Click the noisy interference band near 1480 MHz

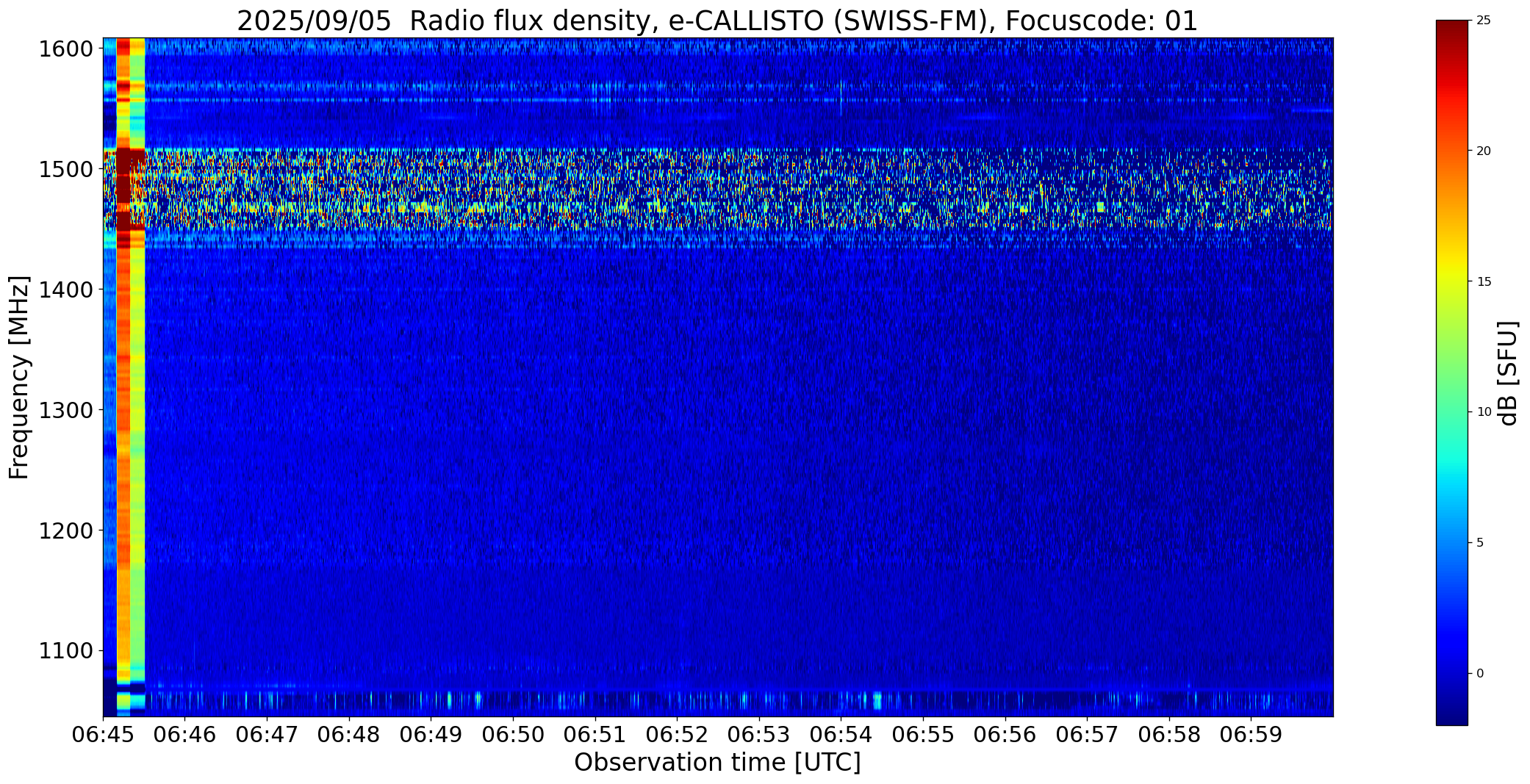click(x=717, y=190)
